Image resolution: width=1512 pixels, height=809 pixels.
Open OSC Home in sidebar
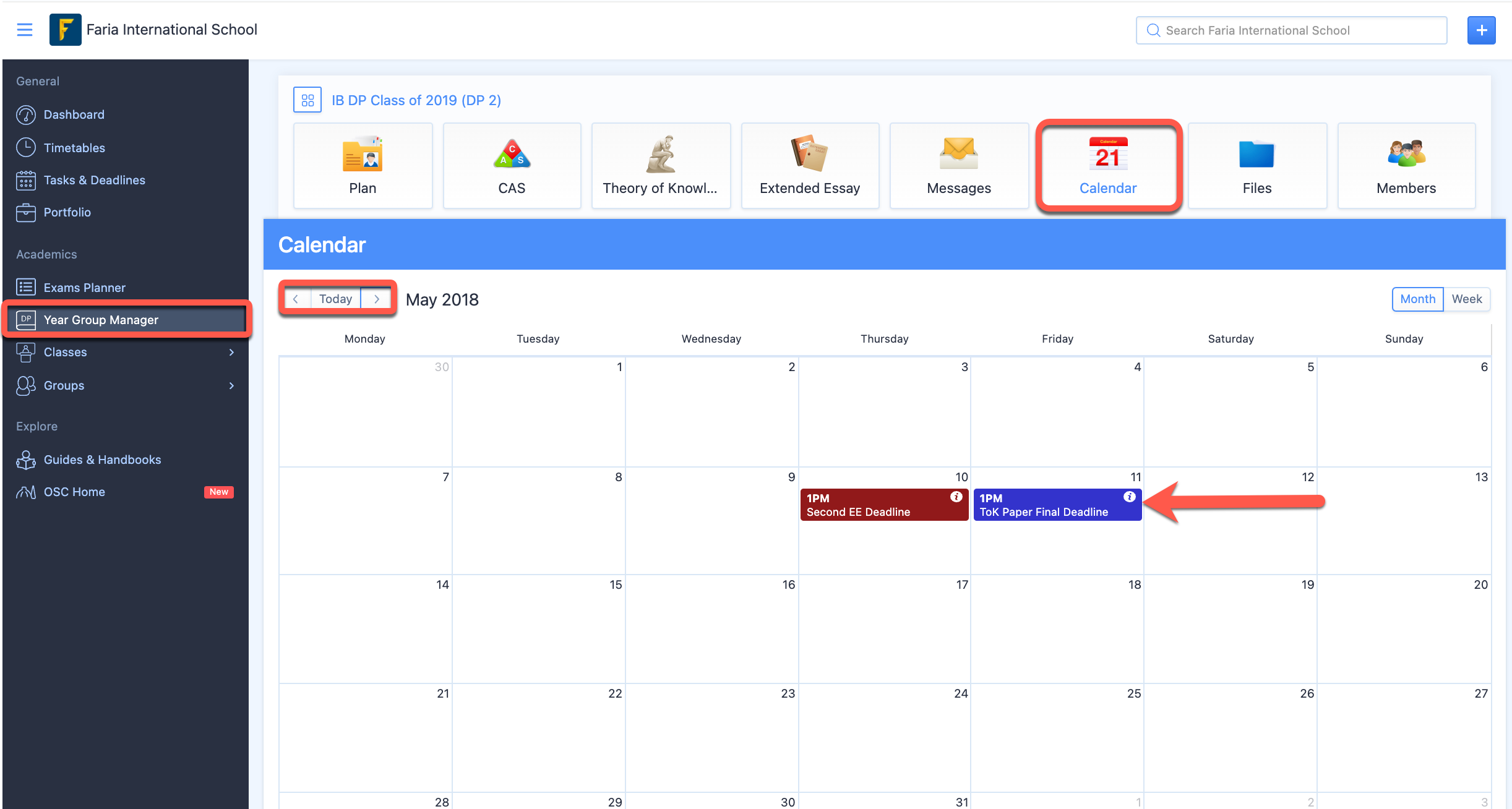point(125,492)
